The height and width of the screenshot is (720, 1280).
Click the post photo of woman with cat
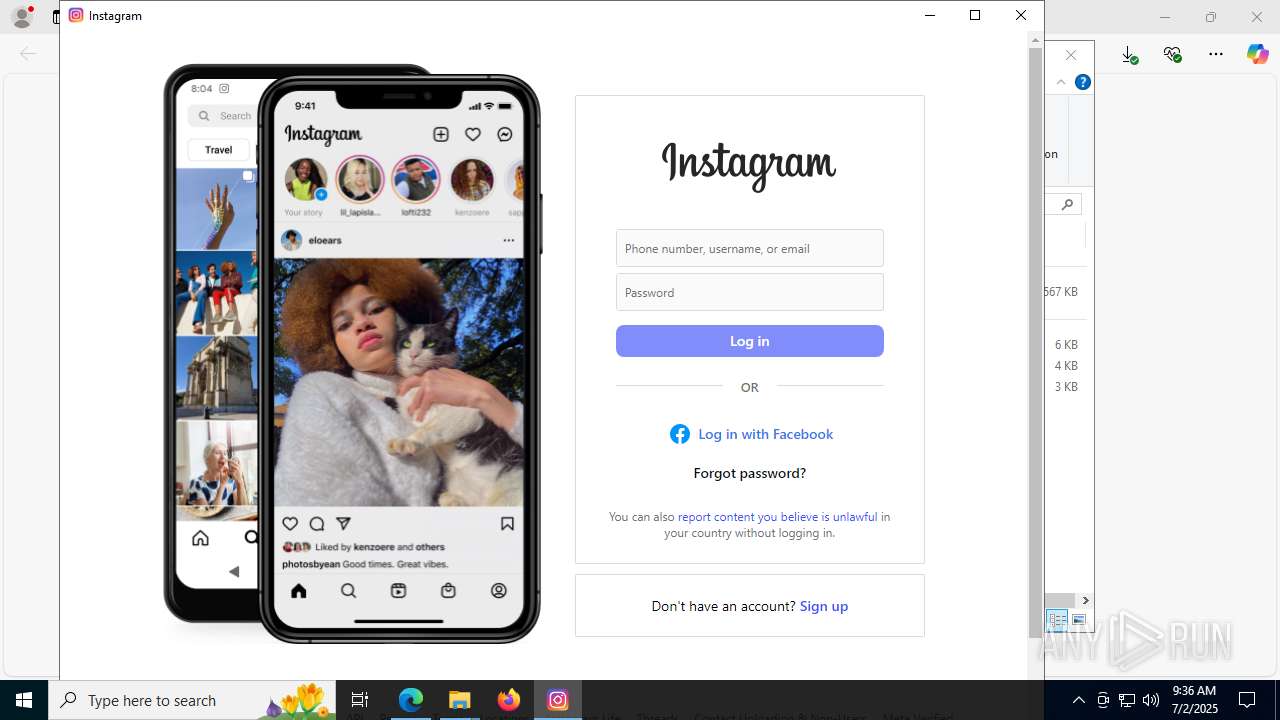(x=398, y=382)
